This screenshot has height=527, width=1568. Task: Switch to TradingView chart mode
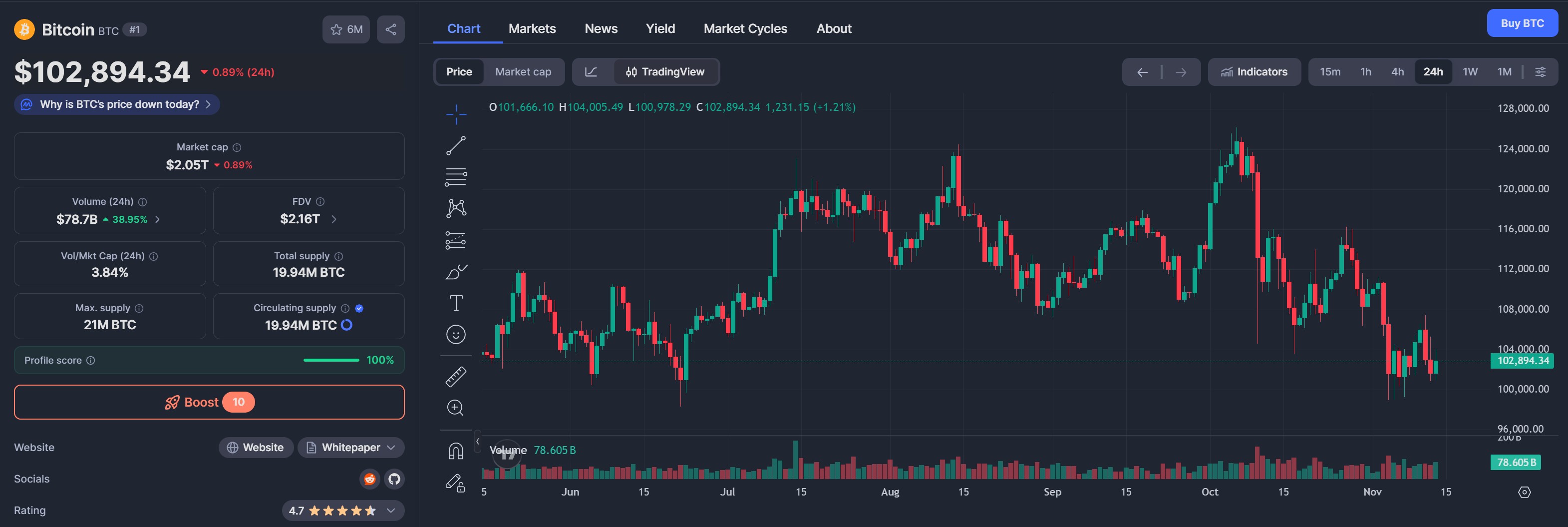click(x=665, y=72)
